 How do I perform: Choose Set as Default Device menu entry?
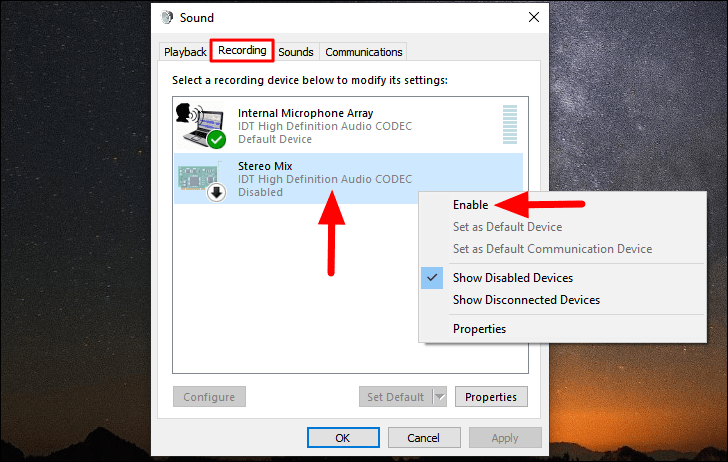click(x=507, y=227)
